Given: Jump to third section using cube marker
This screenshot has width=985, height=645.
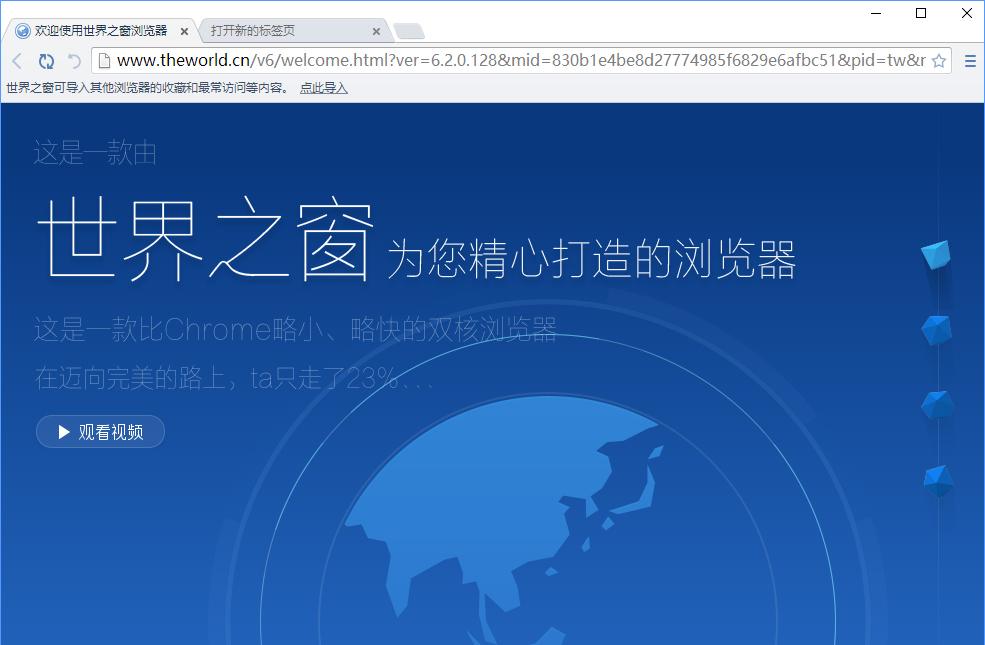Looking at the screenshot, I should point(937,404).
